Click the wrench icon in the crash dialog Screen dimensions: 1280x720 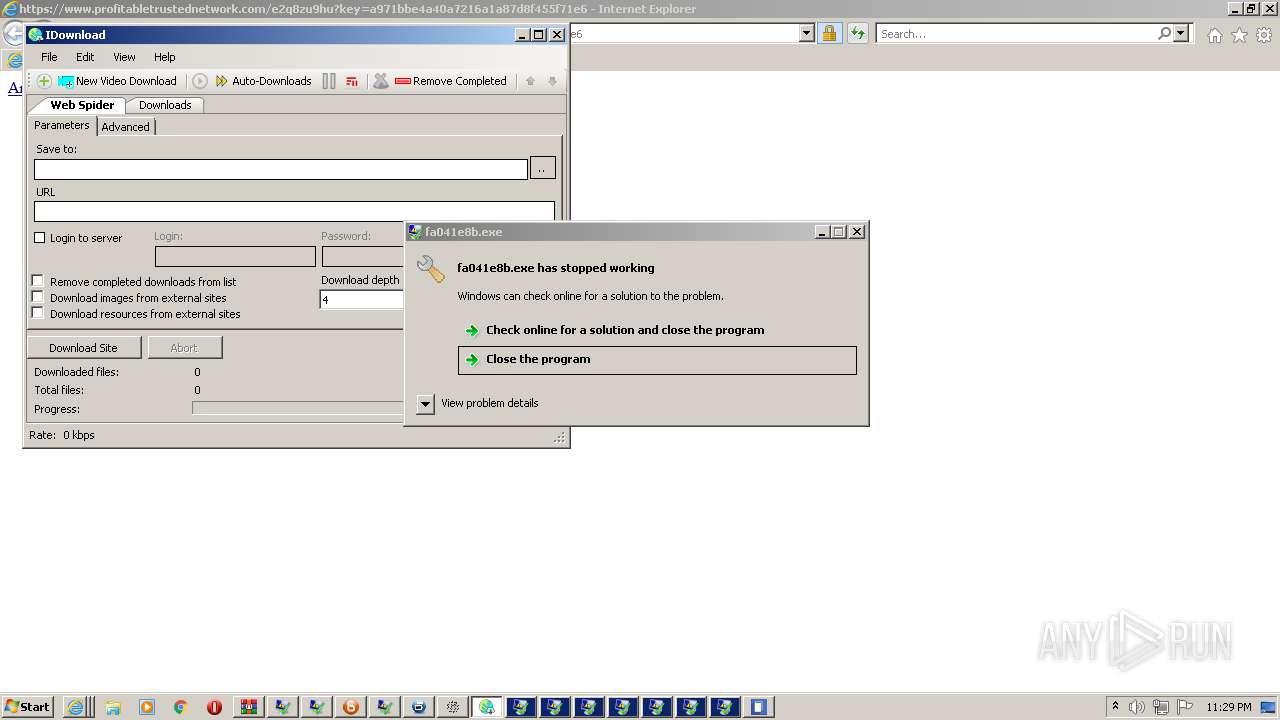pyautogui.click(x=431, y=269)
